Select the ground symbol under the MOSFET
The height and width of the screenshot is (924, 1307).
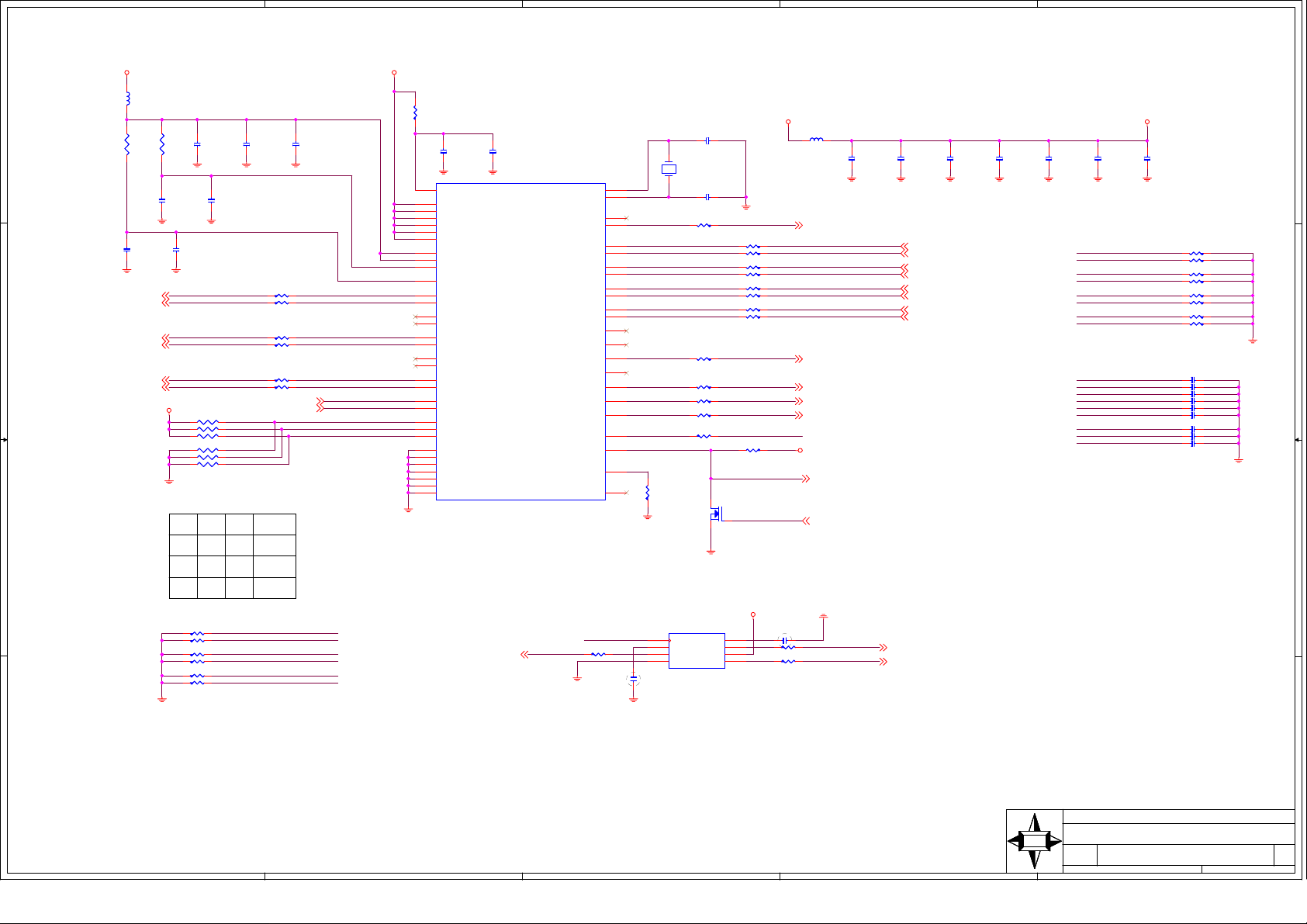point(711,552)
